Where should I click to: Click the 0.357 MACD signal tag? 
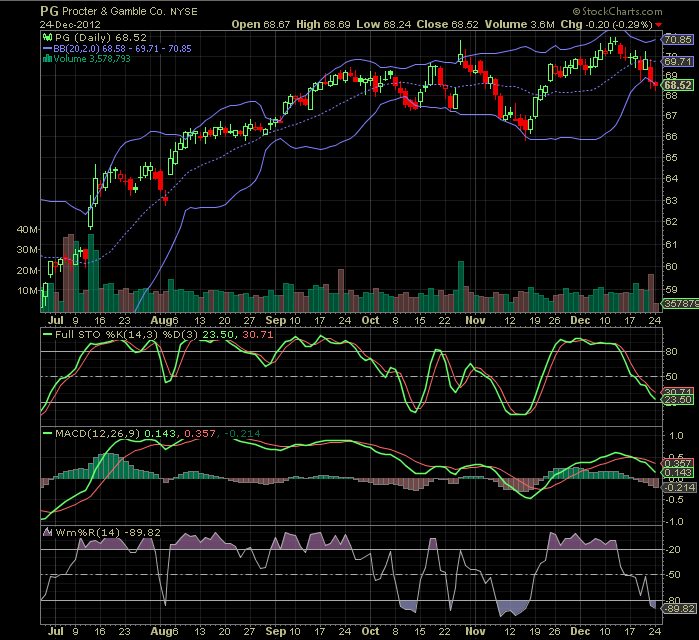point(678,464)
